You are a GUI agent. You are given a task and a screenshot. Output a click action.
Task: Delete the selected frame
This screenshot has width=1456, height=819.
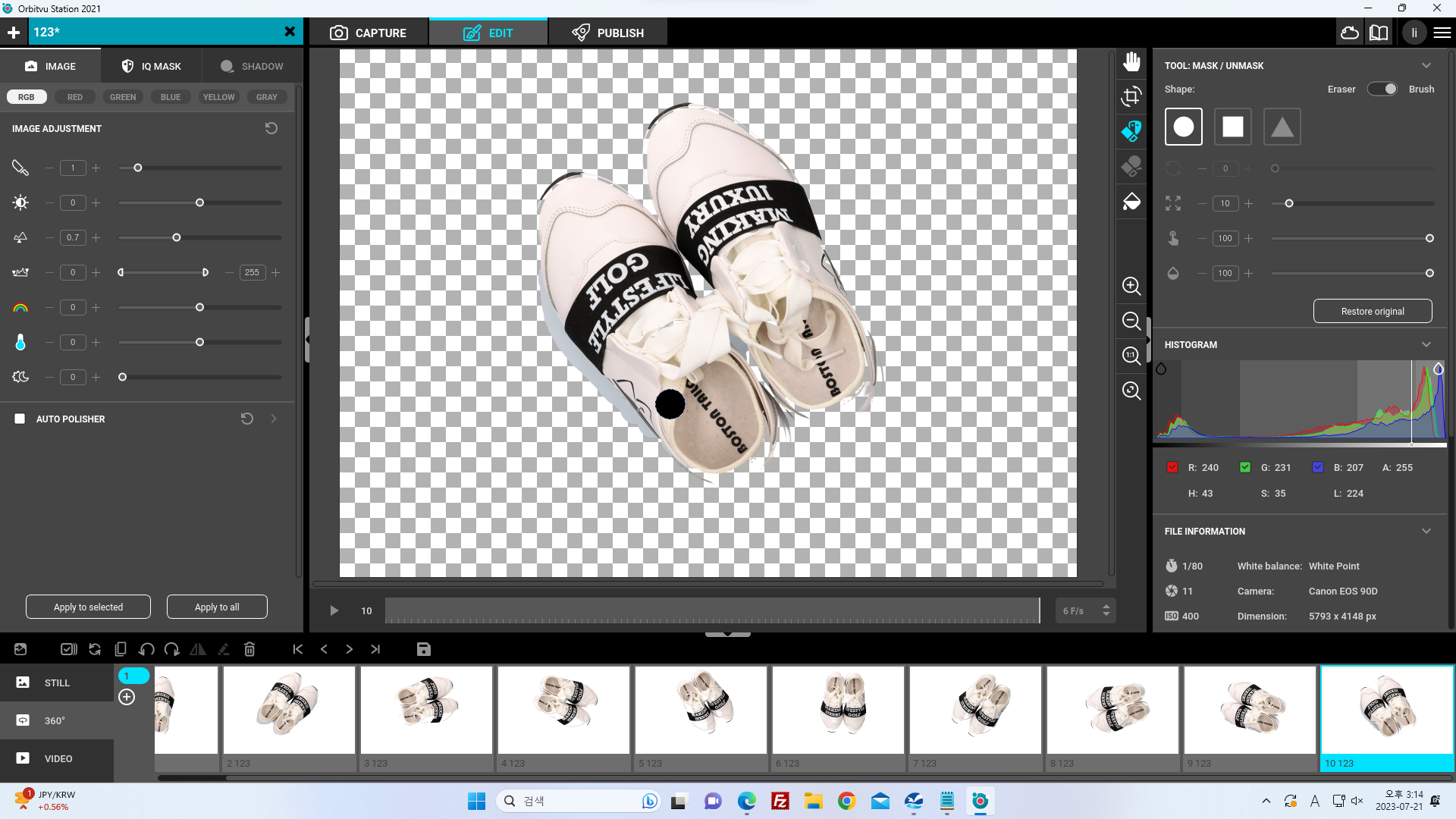point(249,649)
